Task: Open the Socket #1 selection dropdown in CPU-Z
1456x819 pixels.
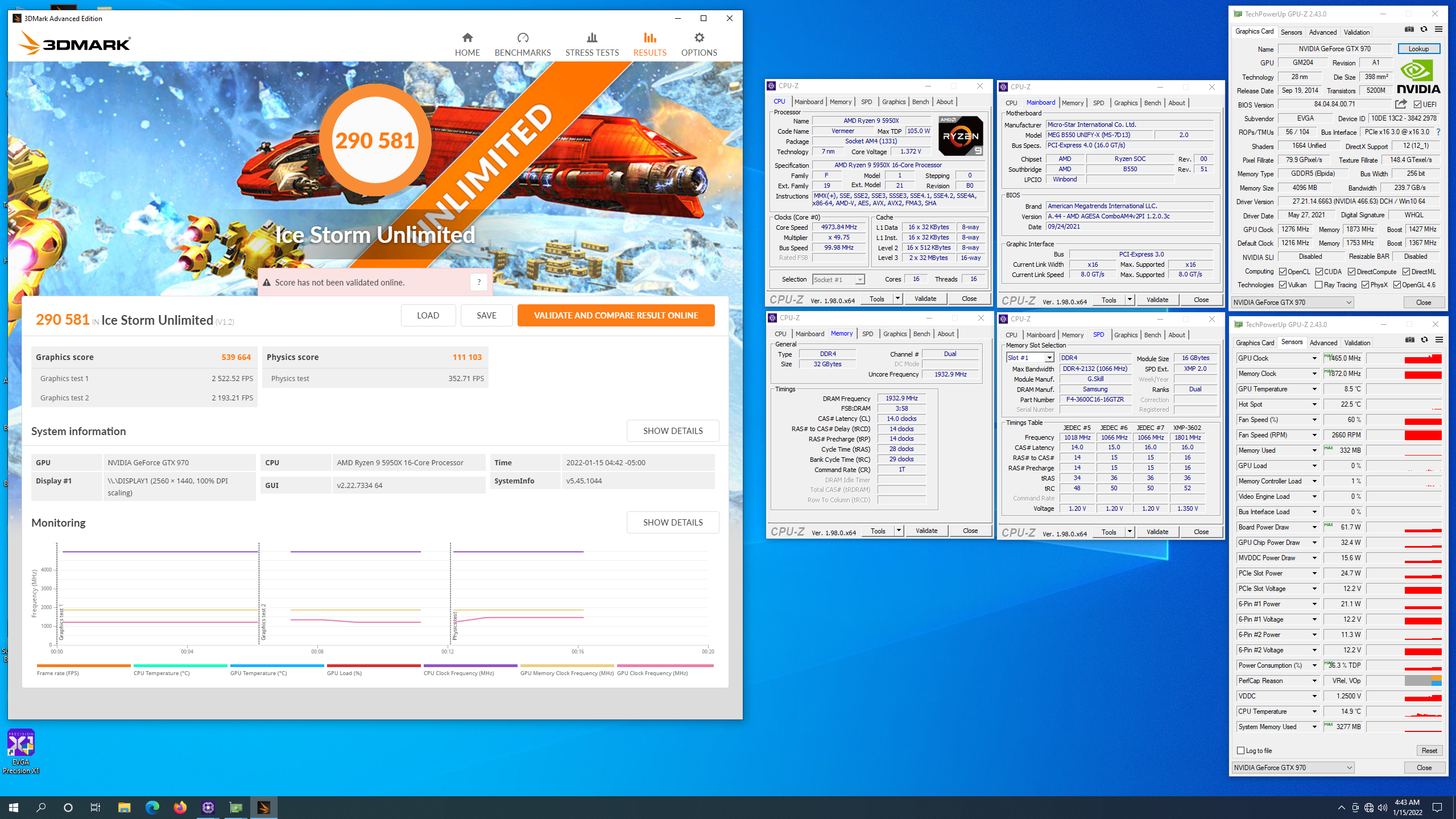Action: pyautogui.click(x=838, y=279)
